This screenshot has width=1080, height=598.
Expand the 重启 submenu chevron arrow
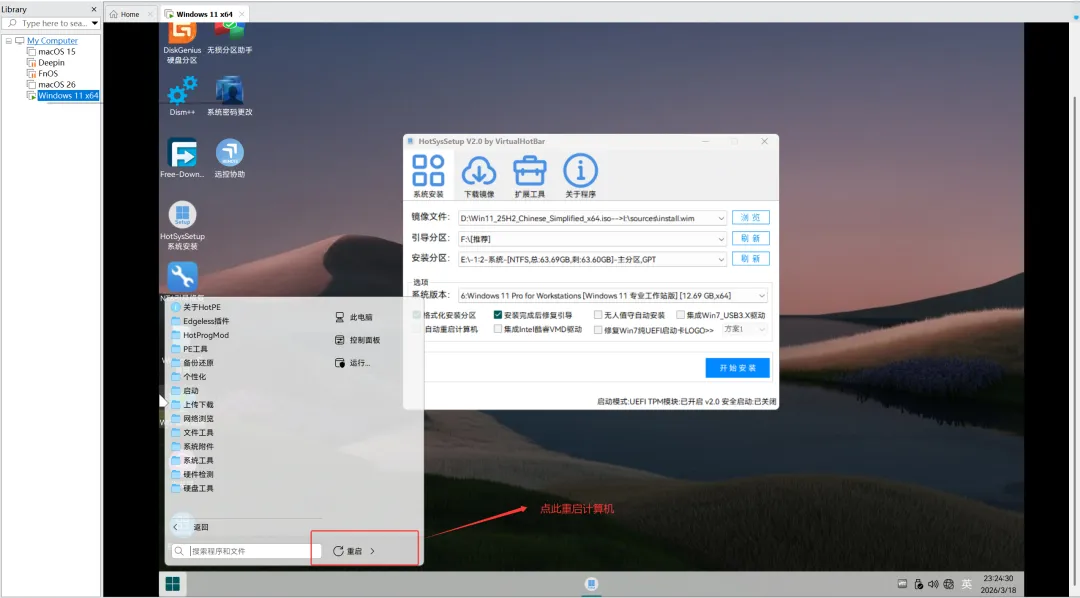coord(373,551)
